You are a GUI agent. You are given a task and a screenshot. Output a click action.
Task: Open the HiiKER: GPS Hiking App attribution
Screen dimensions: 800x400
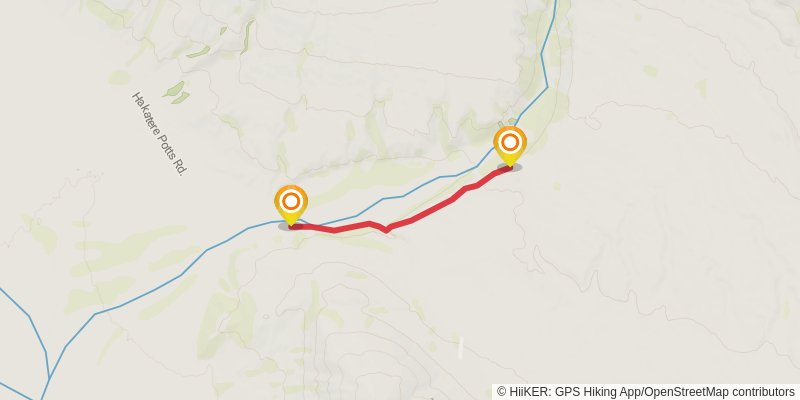(567, 391)
